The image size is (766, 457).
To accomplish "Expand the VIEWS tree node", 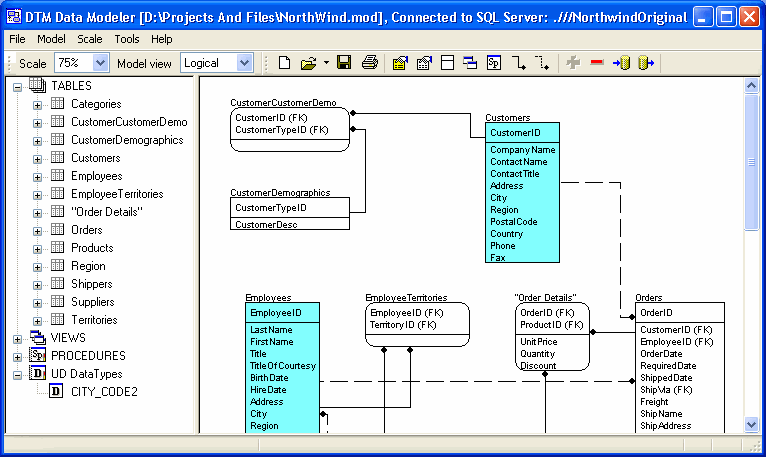I will tap(18, 339).
